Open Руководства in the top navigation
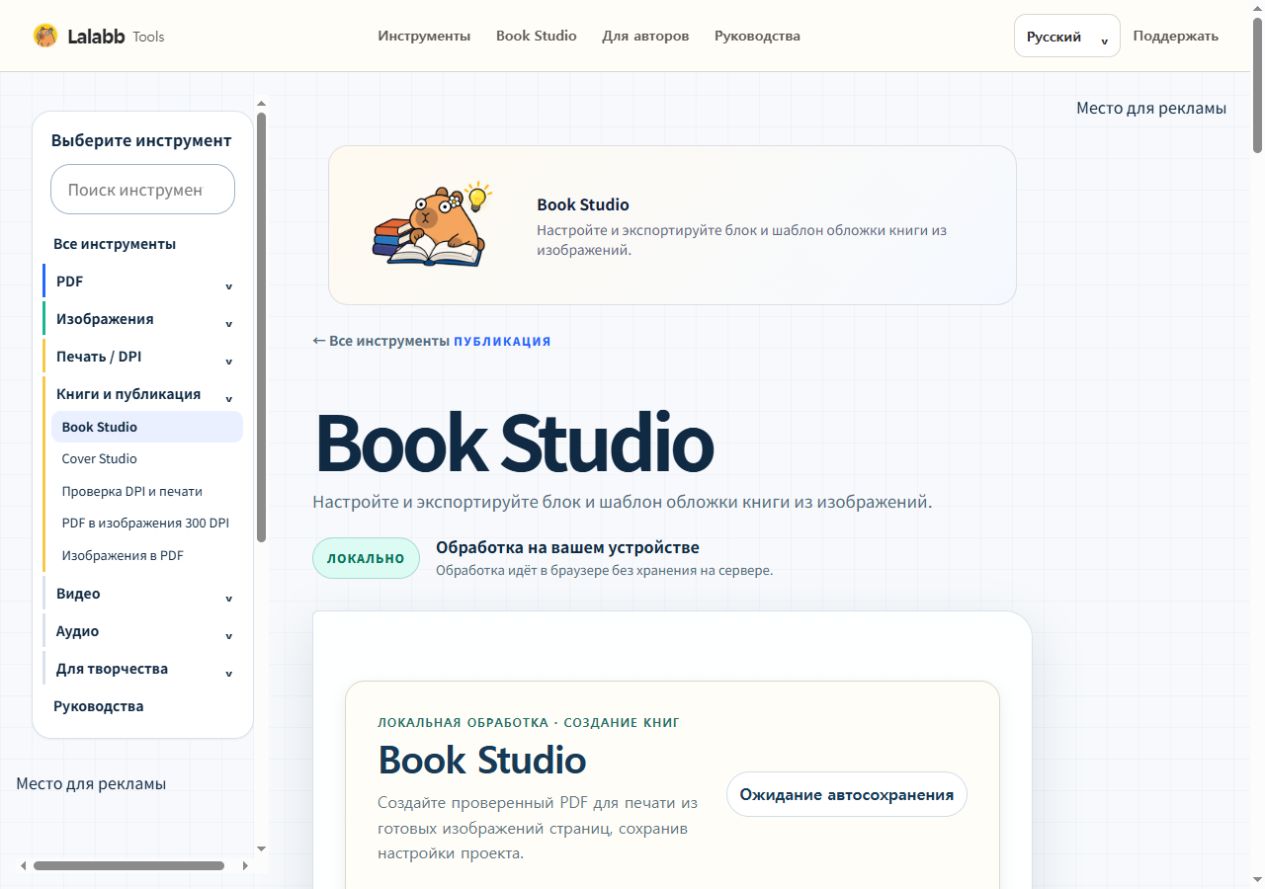 point(757,36)
